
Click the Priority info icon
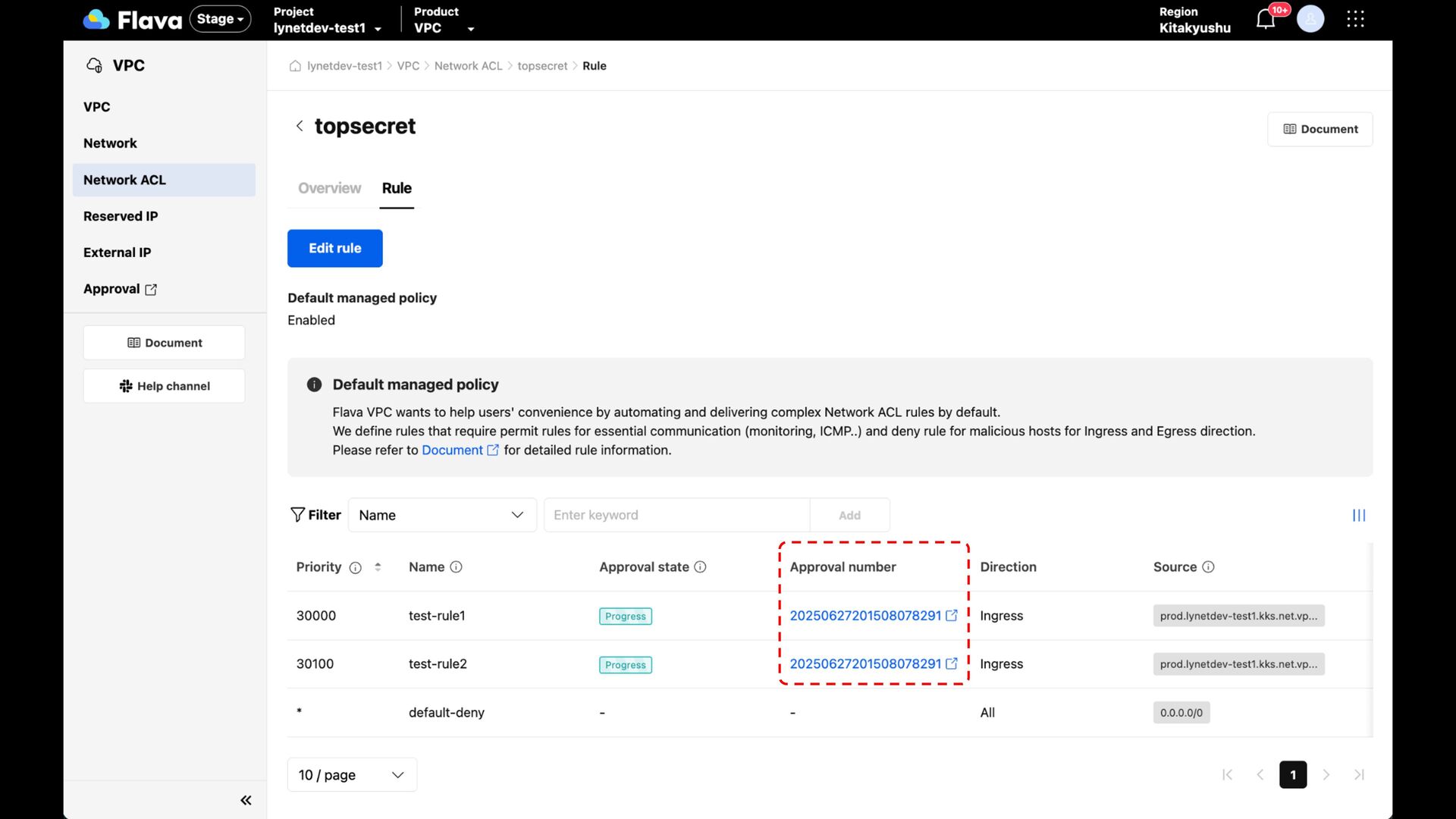pyautogui.click(x=355, y=567)
